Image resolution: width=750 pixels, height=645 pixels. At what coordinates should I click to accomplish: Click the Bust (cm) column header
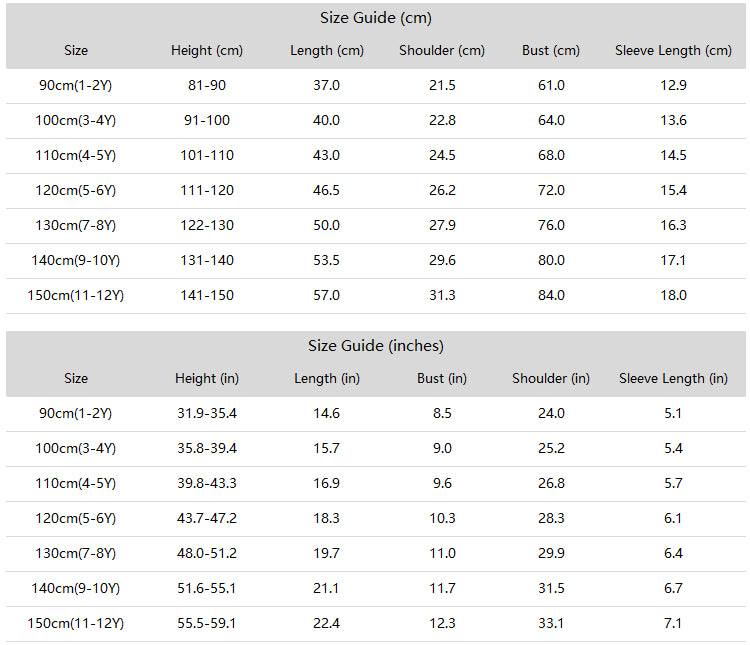click(551, 51)
